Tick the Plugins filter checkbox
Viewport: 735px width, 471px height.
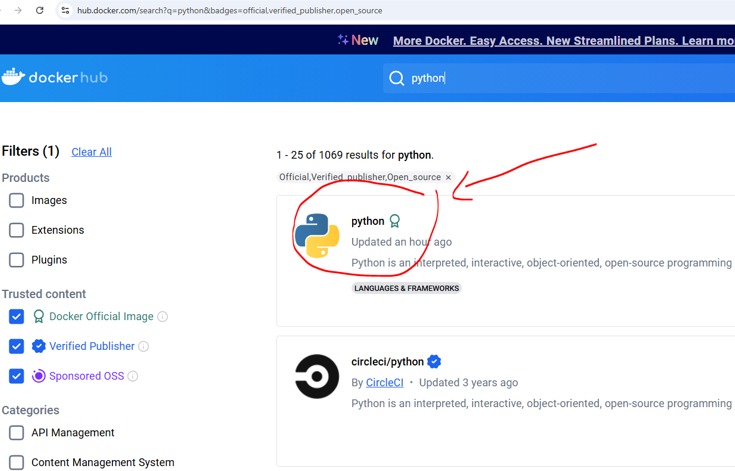pos(17,260)
